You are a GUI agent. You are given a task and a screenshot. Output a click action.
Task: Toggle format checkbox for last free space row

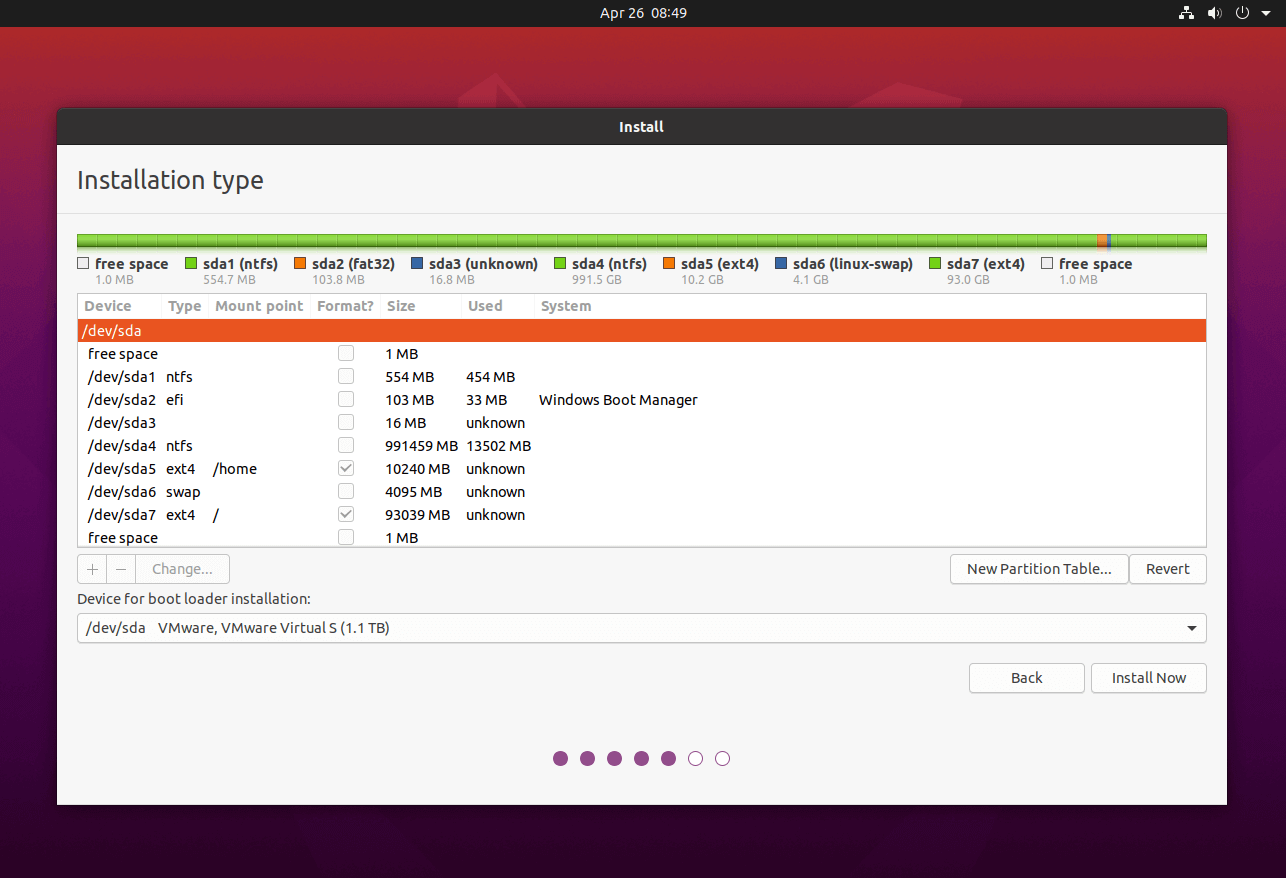346,538
